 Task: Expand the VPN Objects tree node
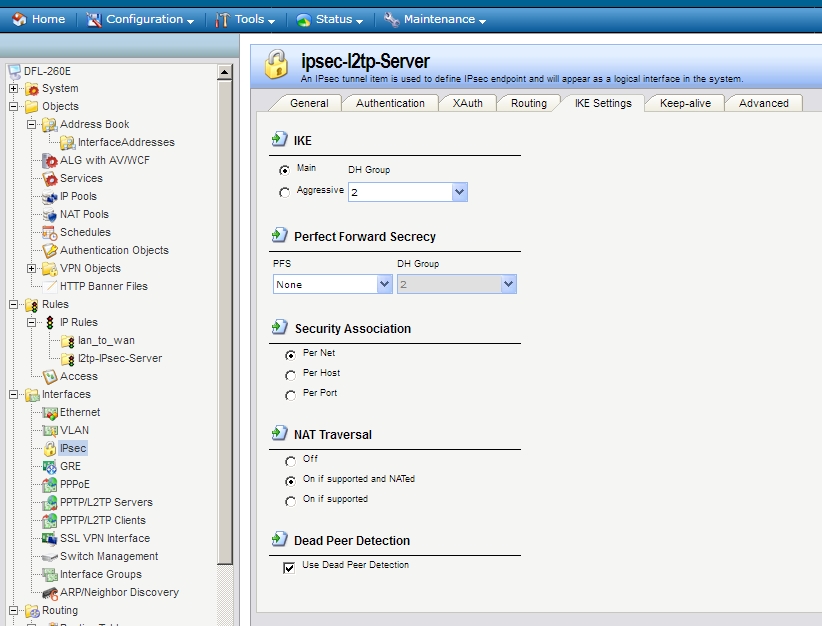click(32, 269)
